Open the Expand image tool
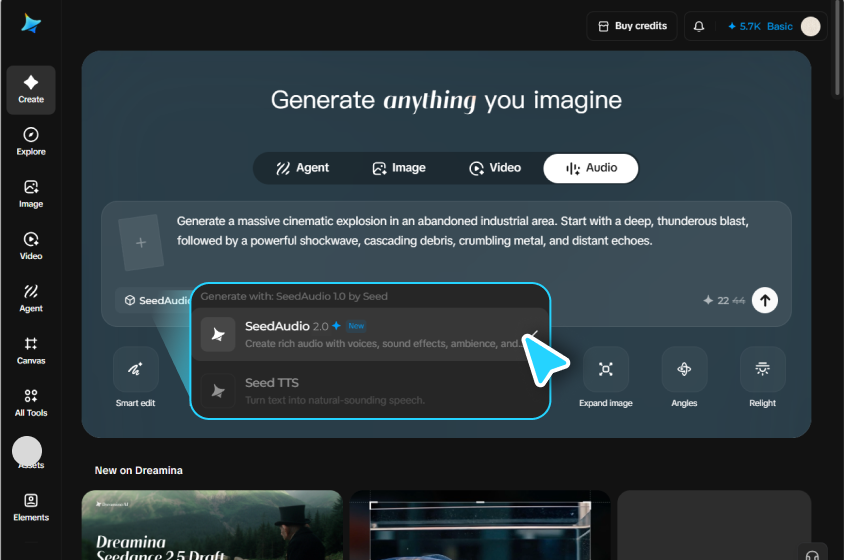 point(606,377)
